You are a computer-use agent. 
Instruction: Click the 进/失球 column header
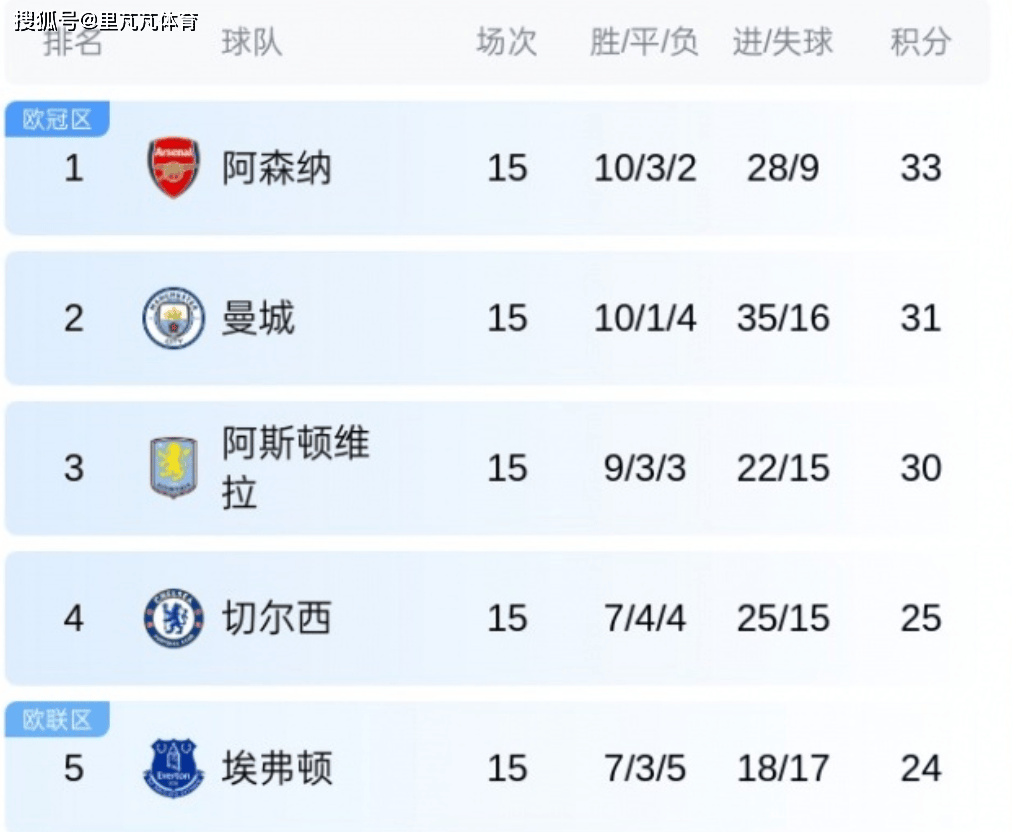pyautogui.click(x=782, y=43)
